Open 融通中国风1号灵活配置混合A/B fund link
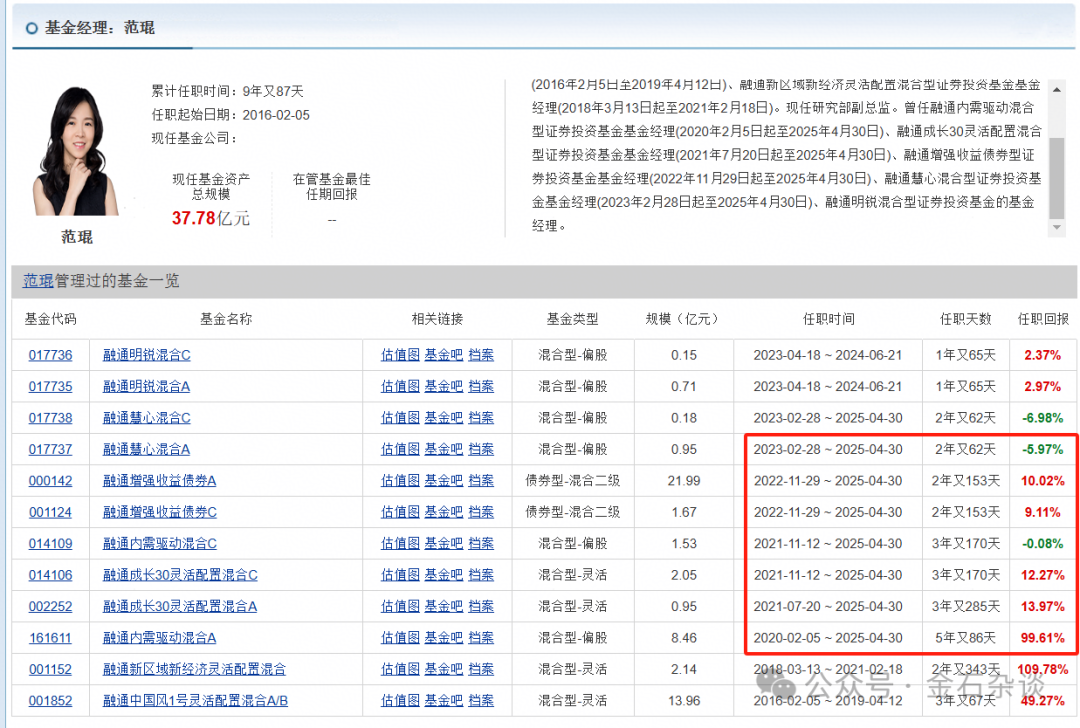The image size is (1080, 728). (x=196, y=701)
